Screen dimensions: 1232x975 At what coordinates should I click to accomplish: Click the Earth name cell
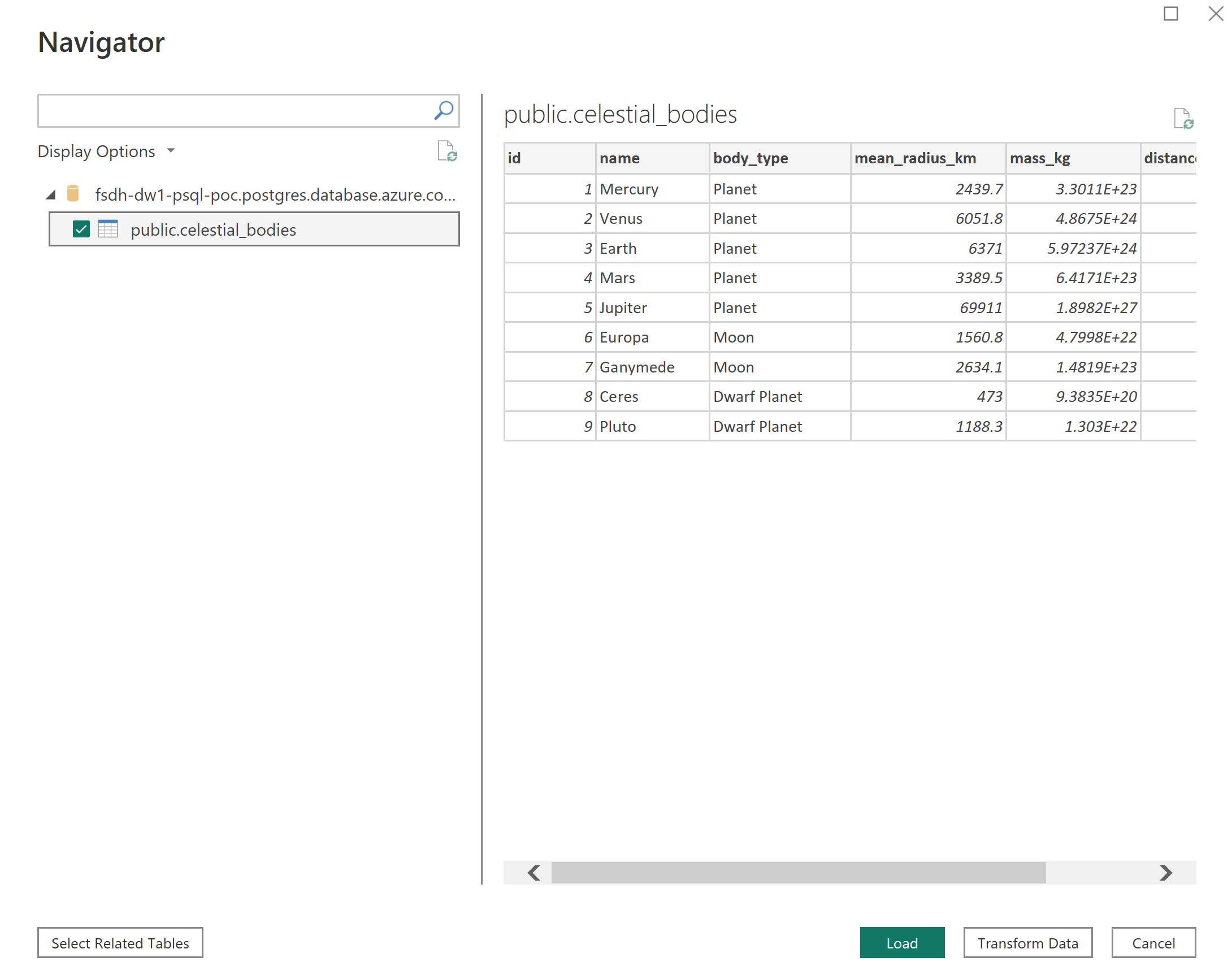click(x=652, y=248)
